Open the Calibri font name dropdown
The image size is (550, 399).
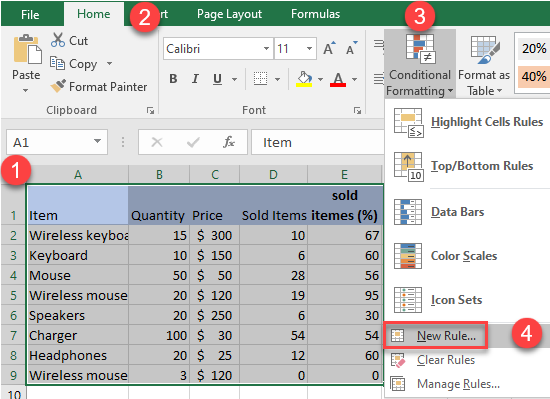267,48
